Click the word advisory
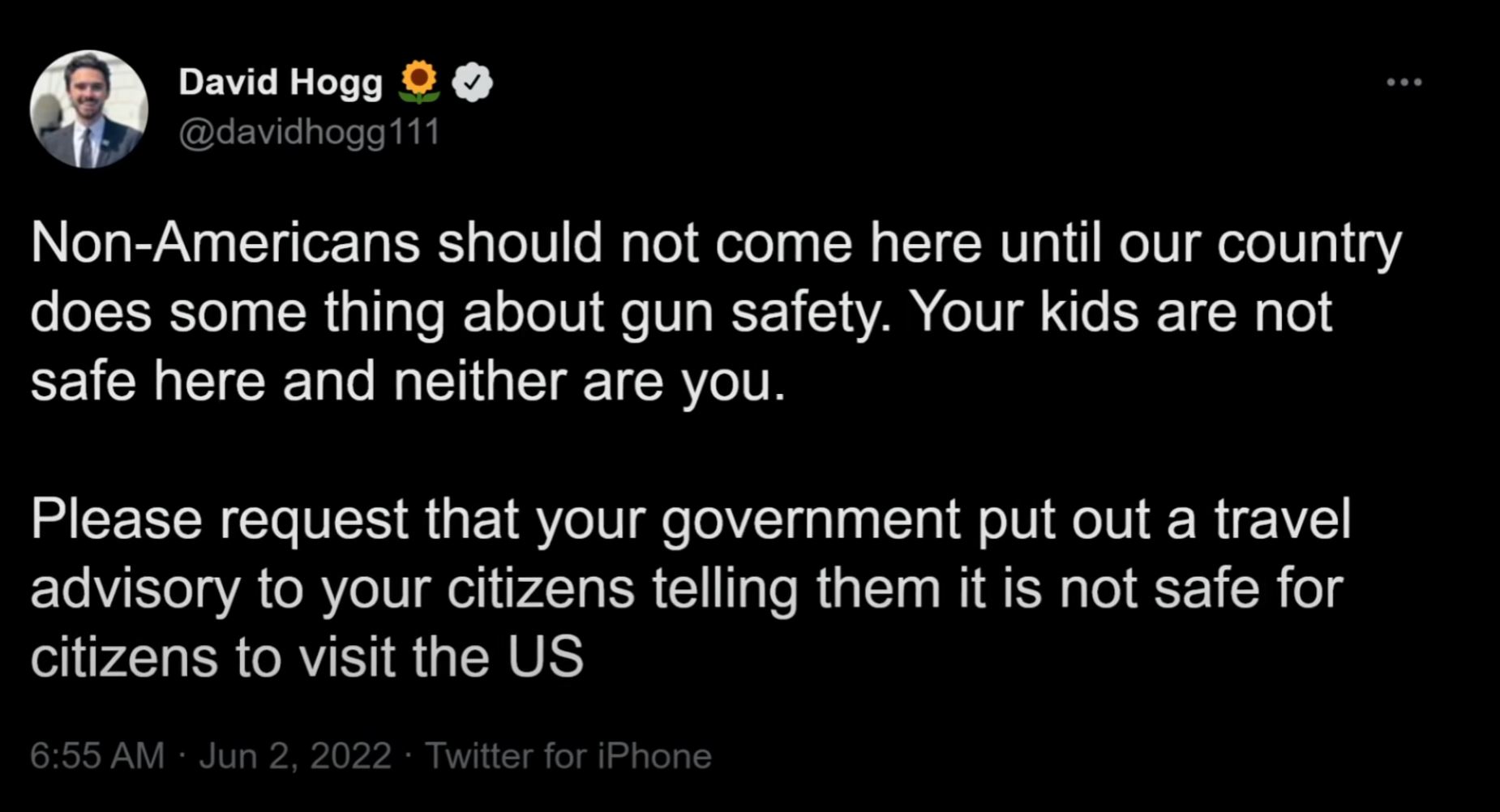 [x=135, y=589]
